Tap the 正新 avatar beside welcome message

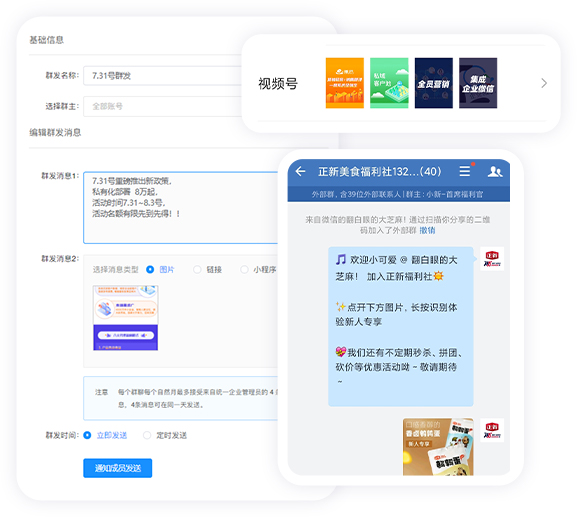(492, 259)
